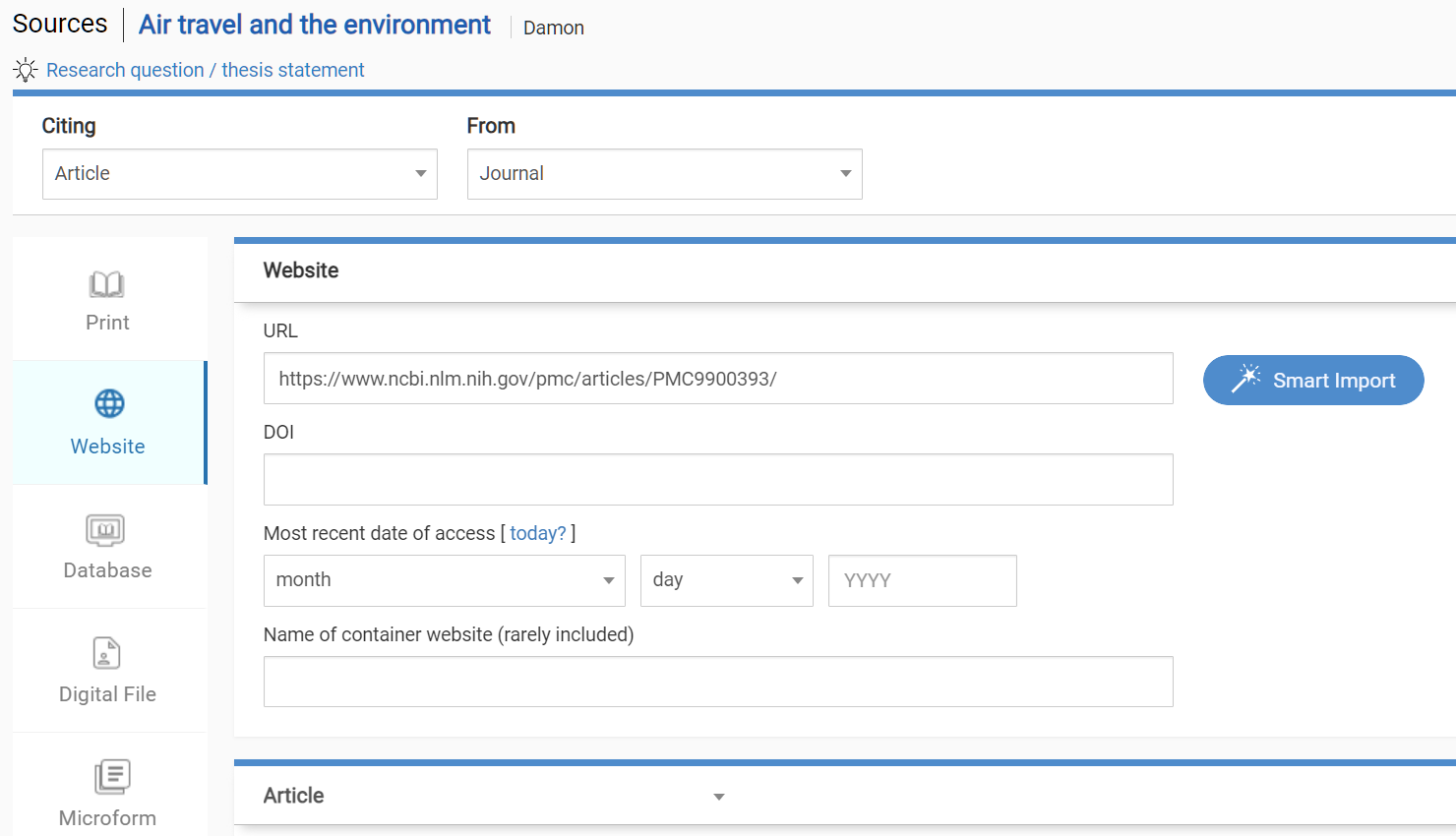Image resolution: width=1456 pixels, height=836 pixels.
Task: Click the lightbulb icon beside Research question
Action: (26, 70)
